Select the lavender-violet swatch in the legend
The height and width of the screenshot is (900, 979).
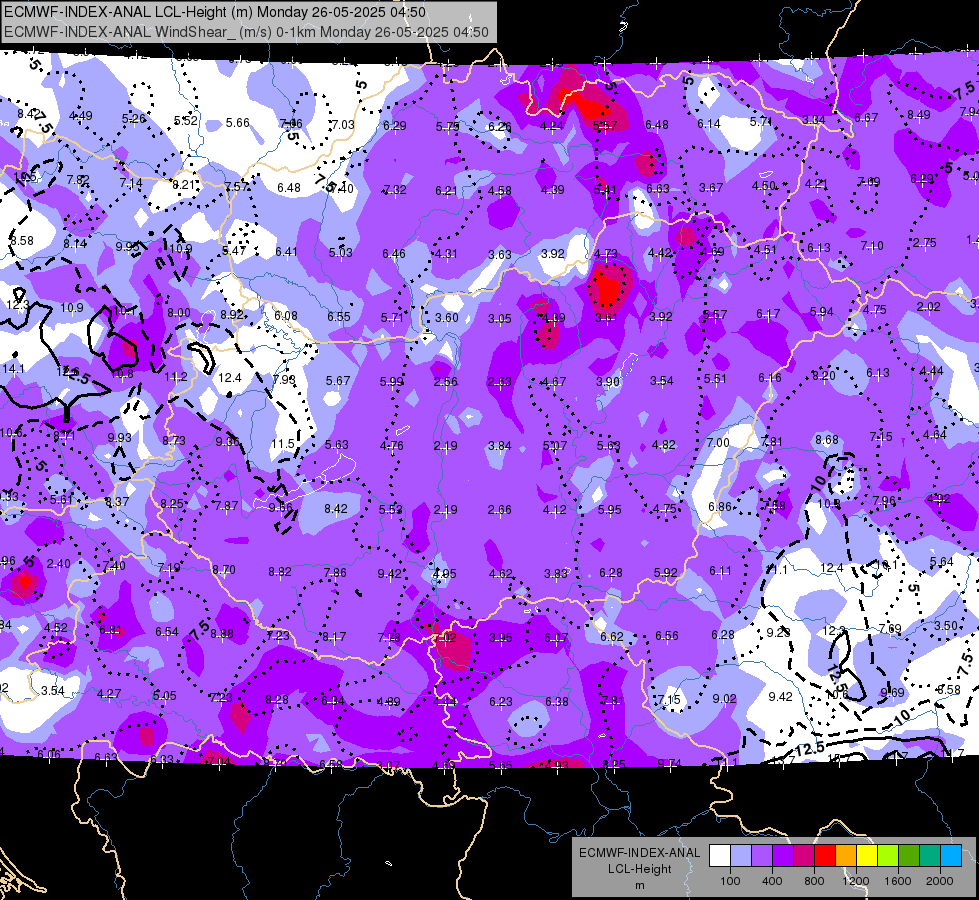762,855
